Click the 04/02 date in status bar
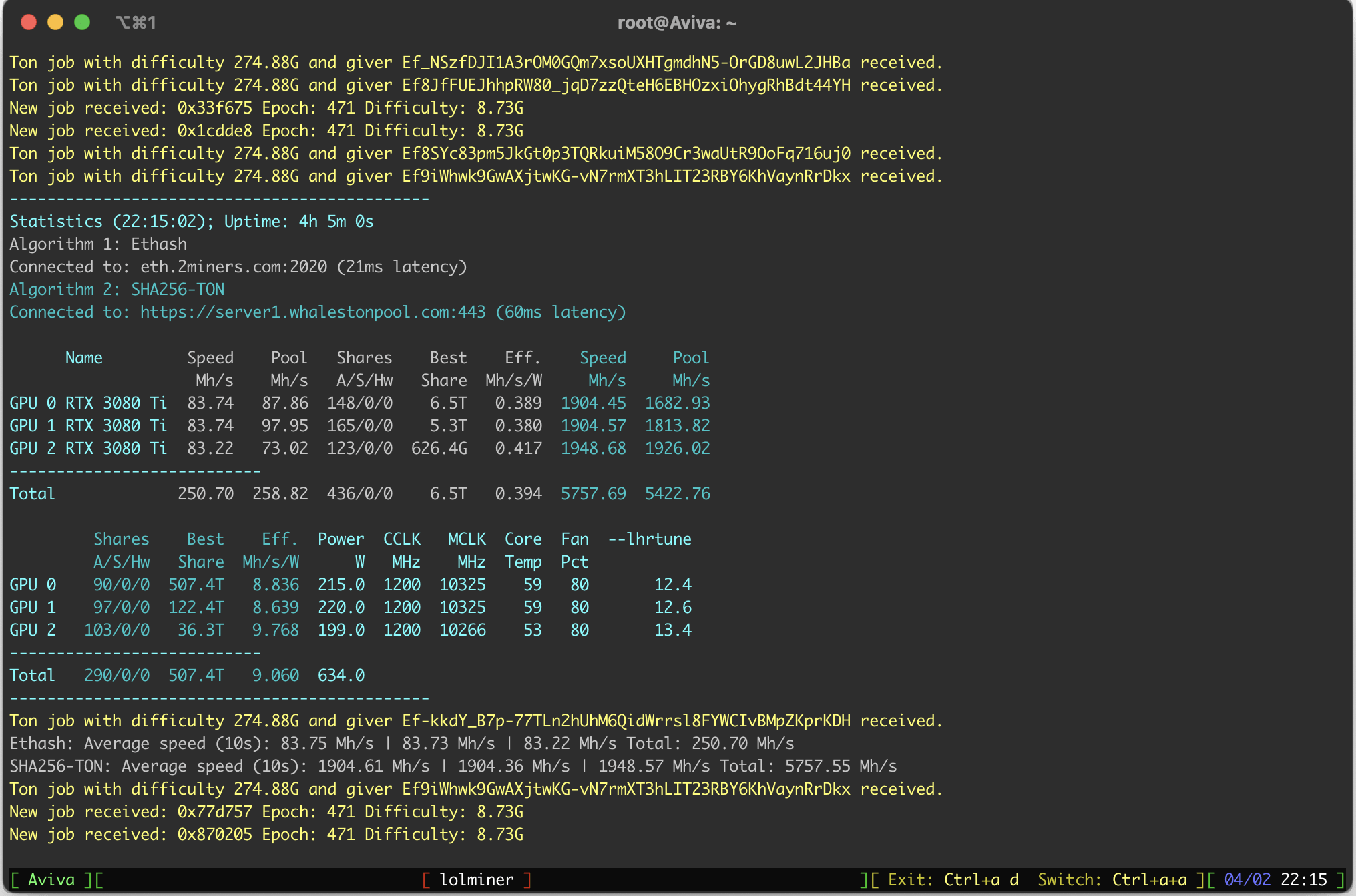 click(1247, 880)
